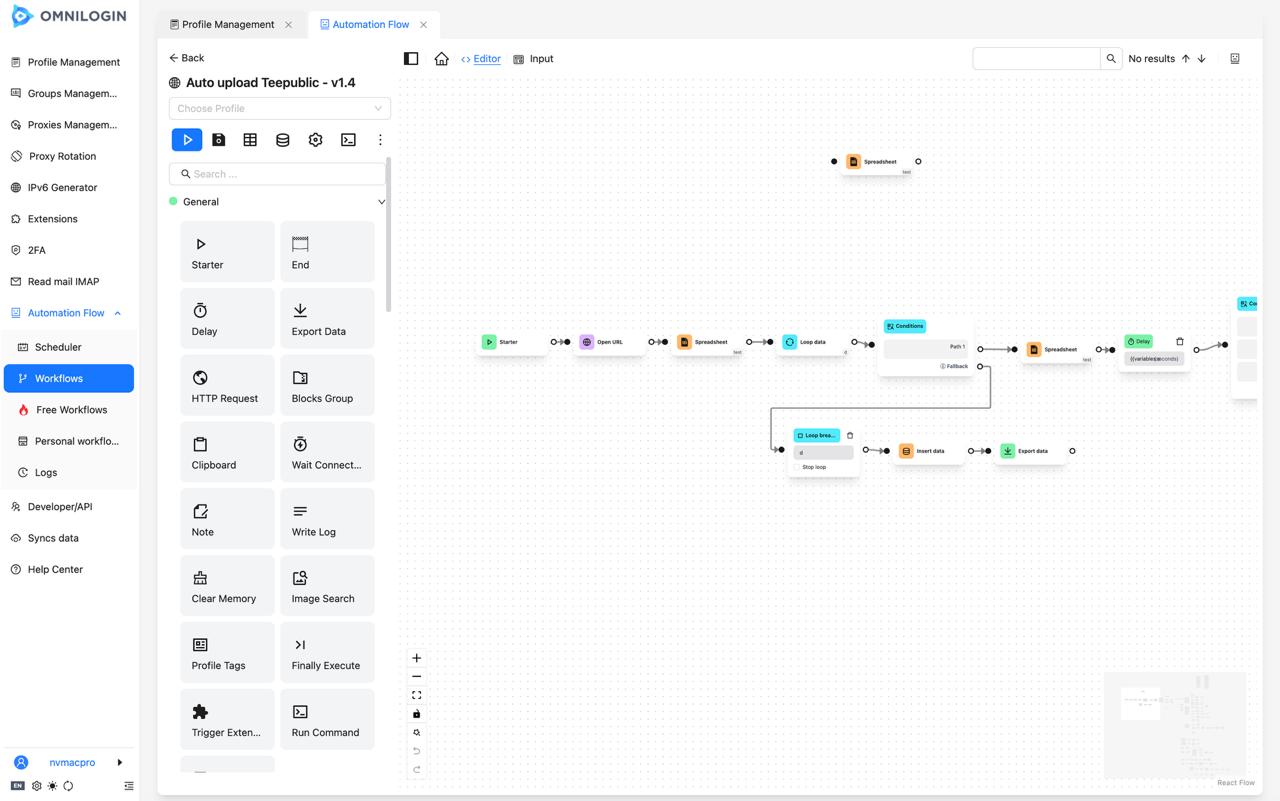Go to the home icon above the canvas
Viewport: 1280px width, 801px height.
441,59
